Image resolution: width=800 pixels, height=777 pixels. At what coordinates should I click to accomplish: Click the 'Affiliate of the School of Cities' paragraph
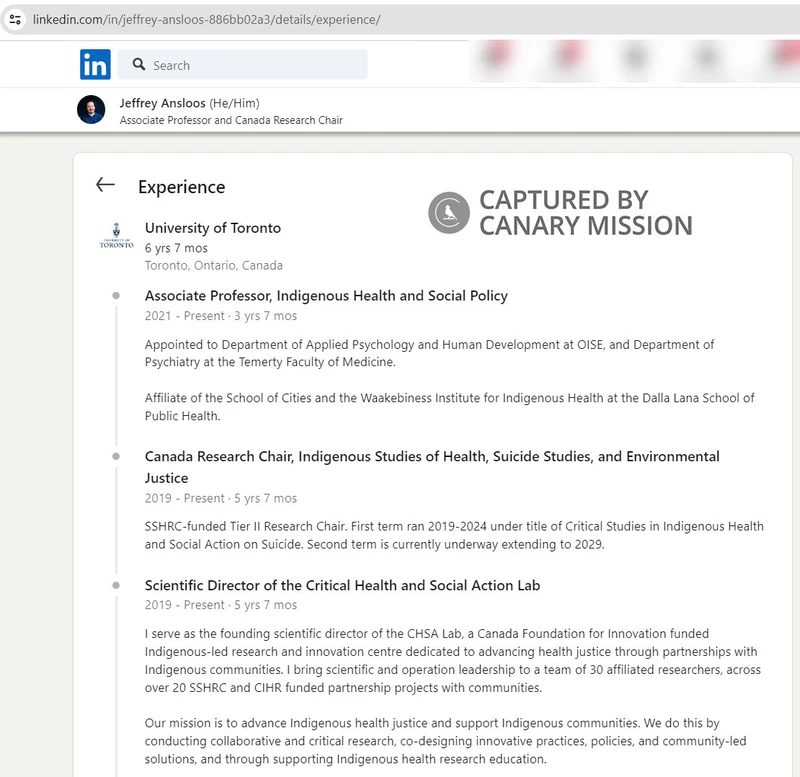(x=449, y=407)
